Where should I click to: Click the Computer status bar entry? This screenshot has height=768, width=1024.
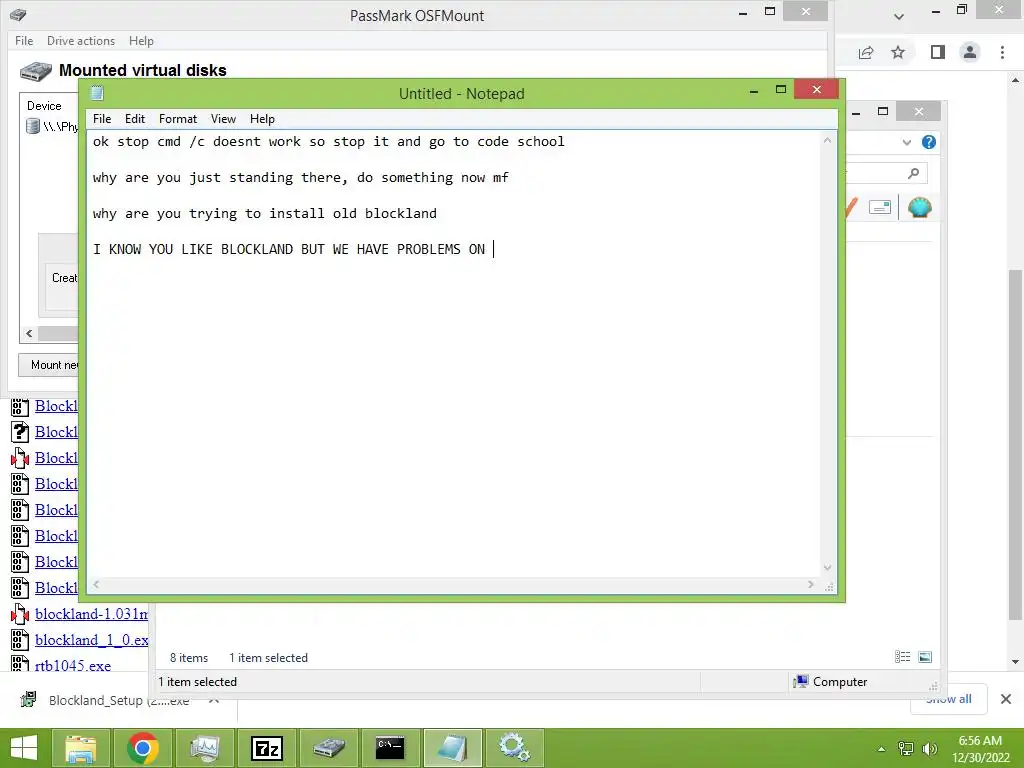(831, 682)
